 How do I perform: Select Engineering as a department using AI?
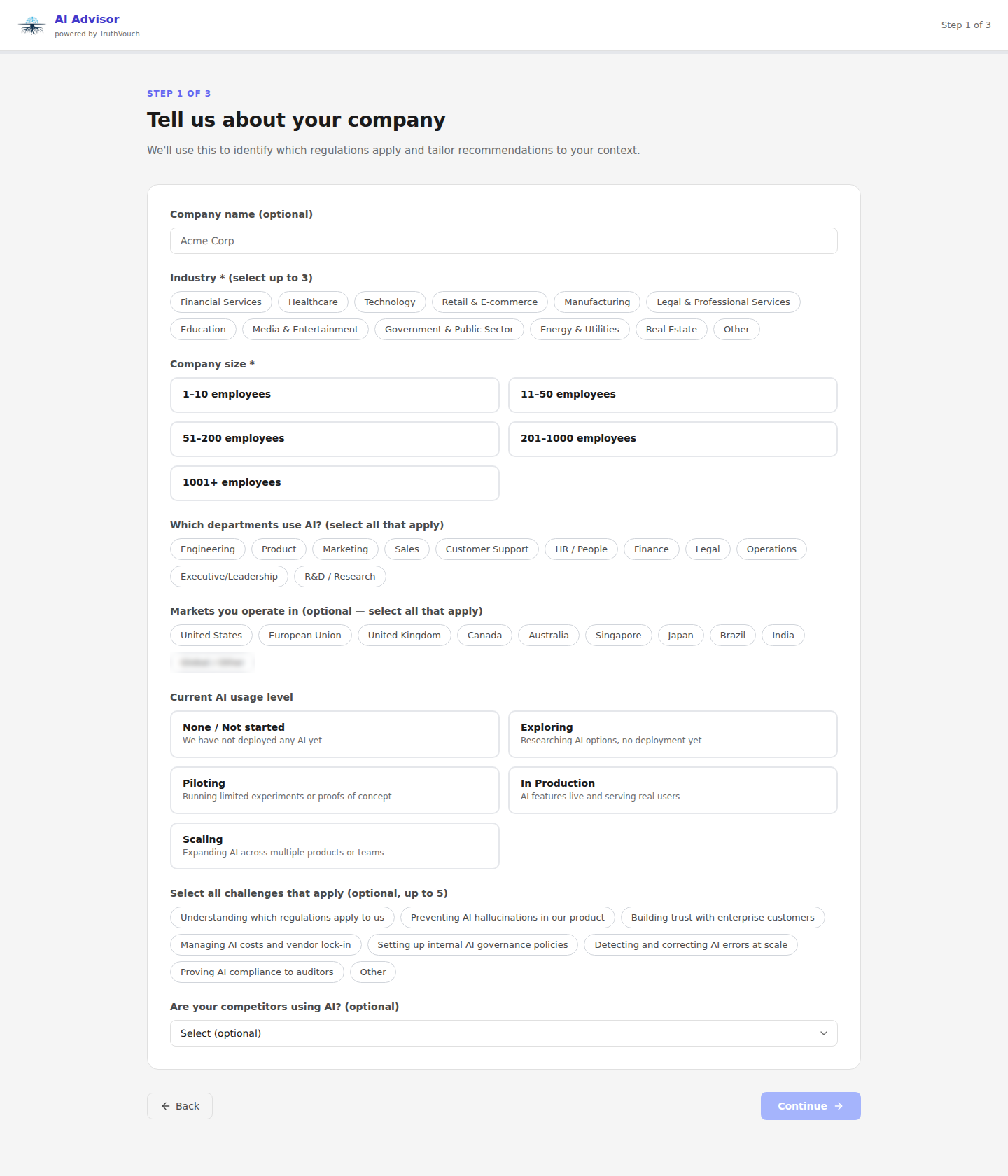tap(207, 549)
